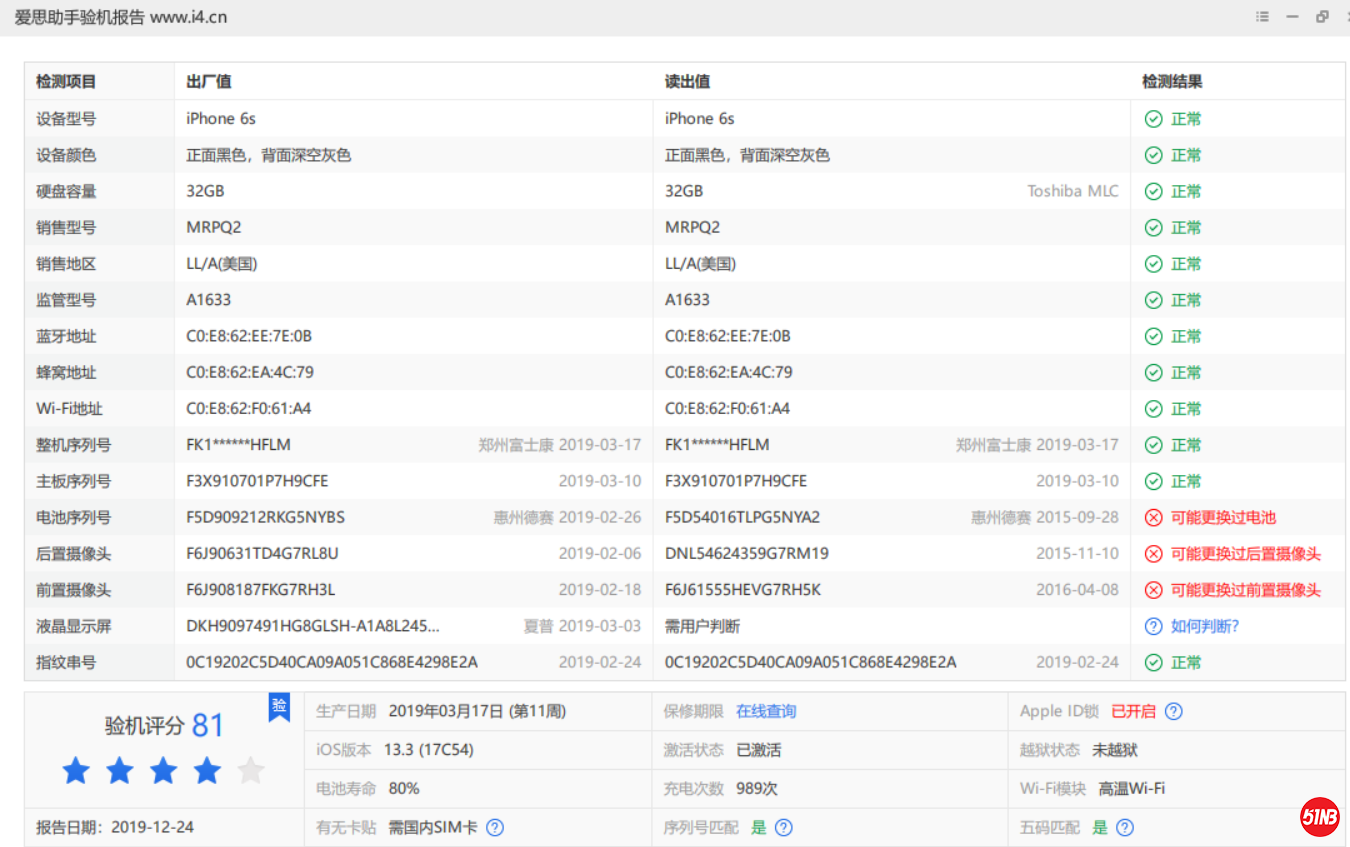Open the list menu icon in title bar
The image size is (1350, 847).
click(x=1263, y=17)
